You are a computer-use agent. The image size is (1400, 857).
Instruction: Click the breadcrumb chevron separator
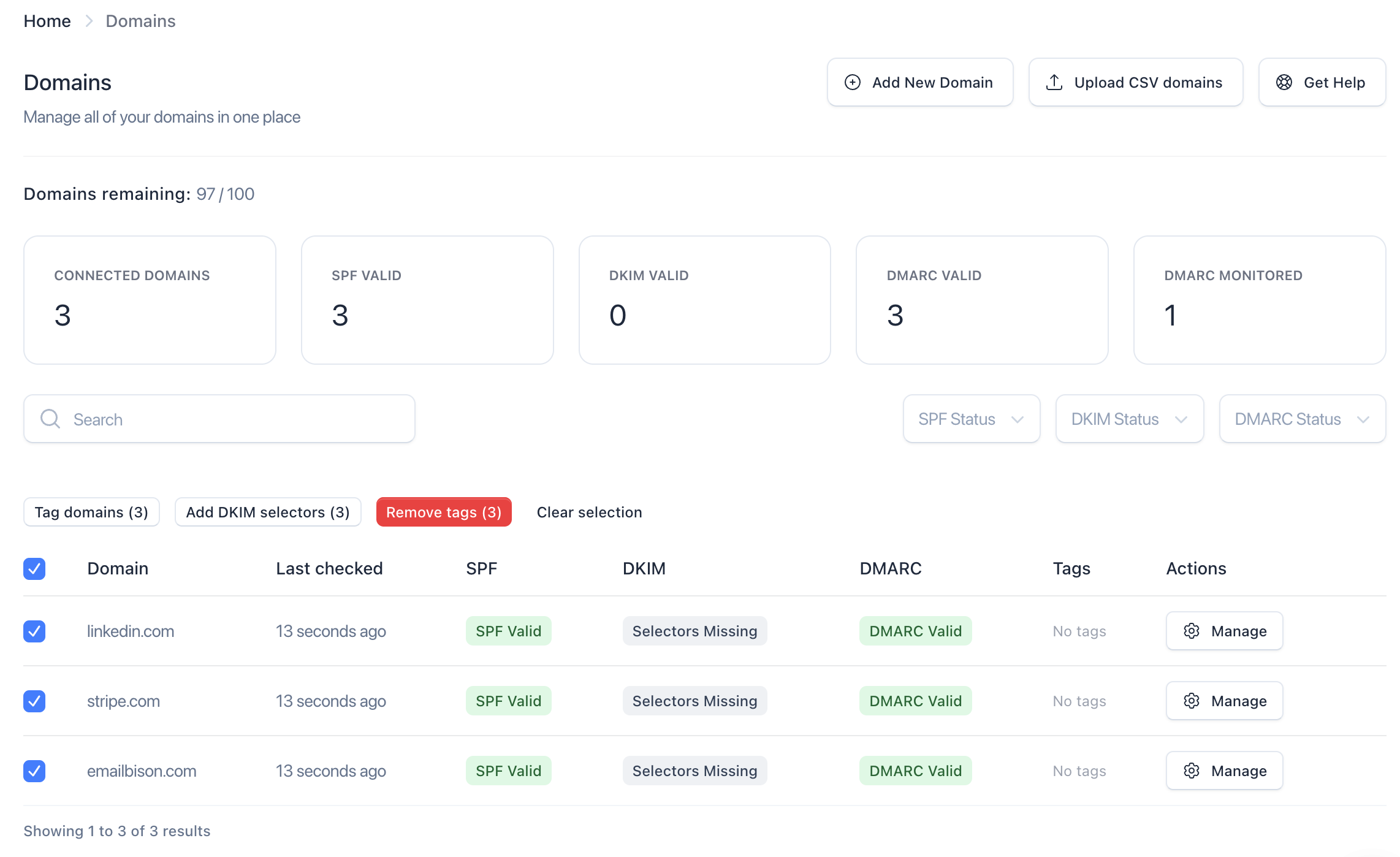tap(89, 21)
